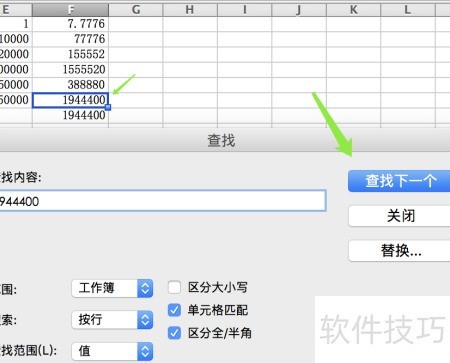Select cell containing 7.7776
This screenshot has height=363, width=450.
[x=70, y=24]
